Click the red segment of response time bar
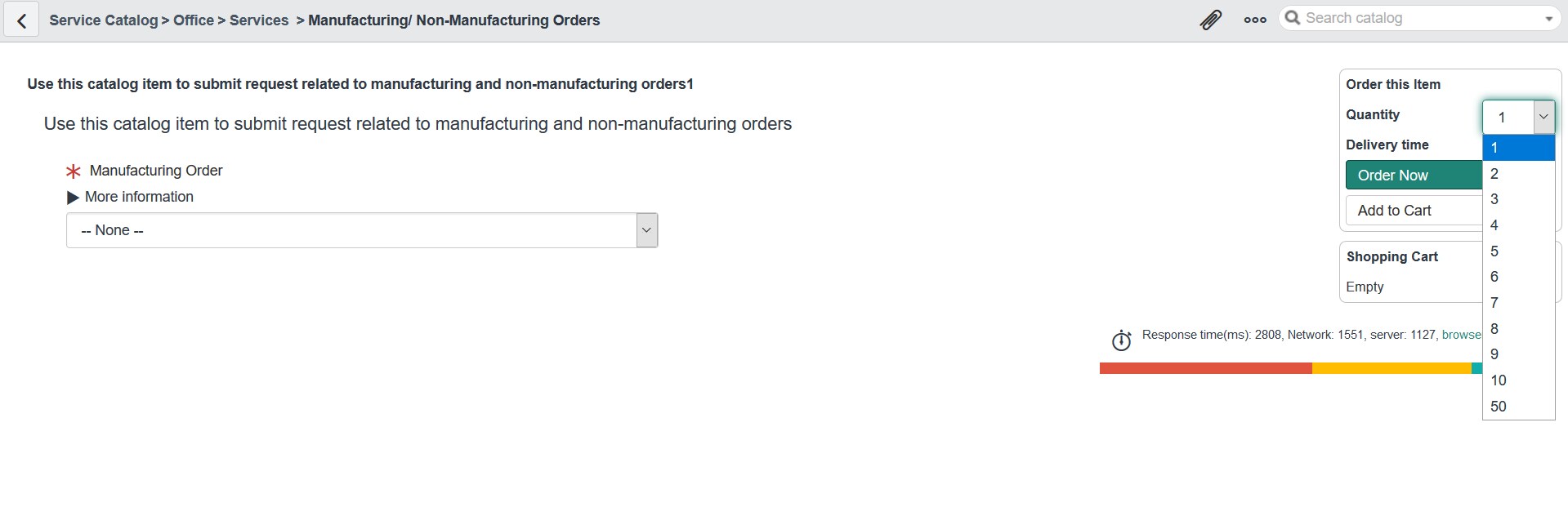 coord(1206,369)
